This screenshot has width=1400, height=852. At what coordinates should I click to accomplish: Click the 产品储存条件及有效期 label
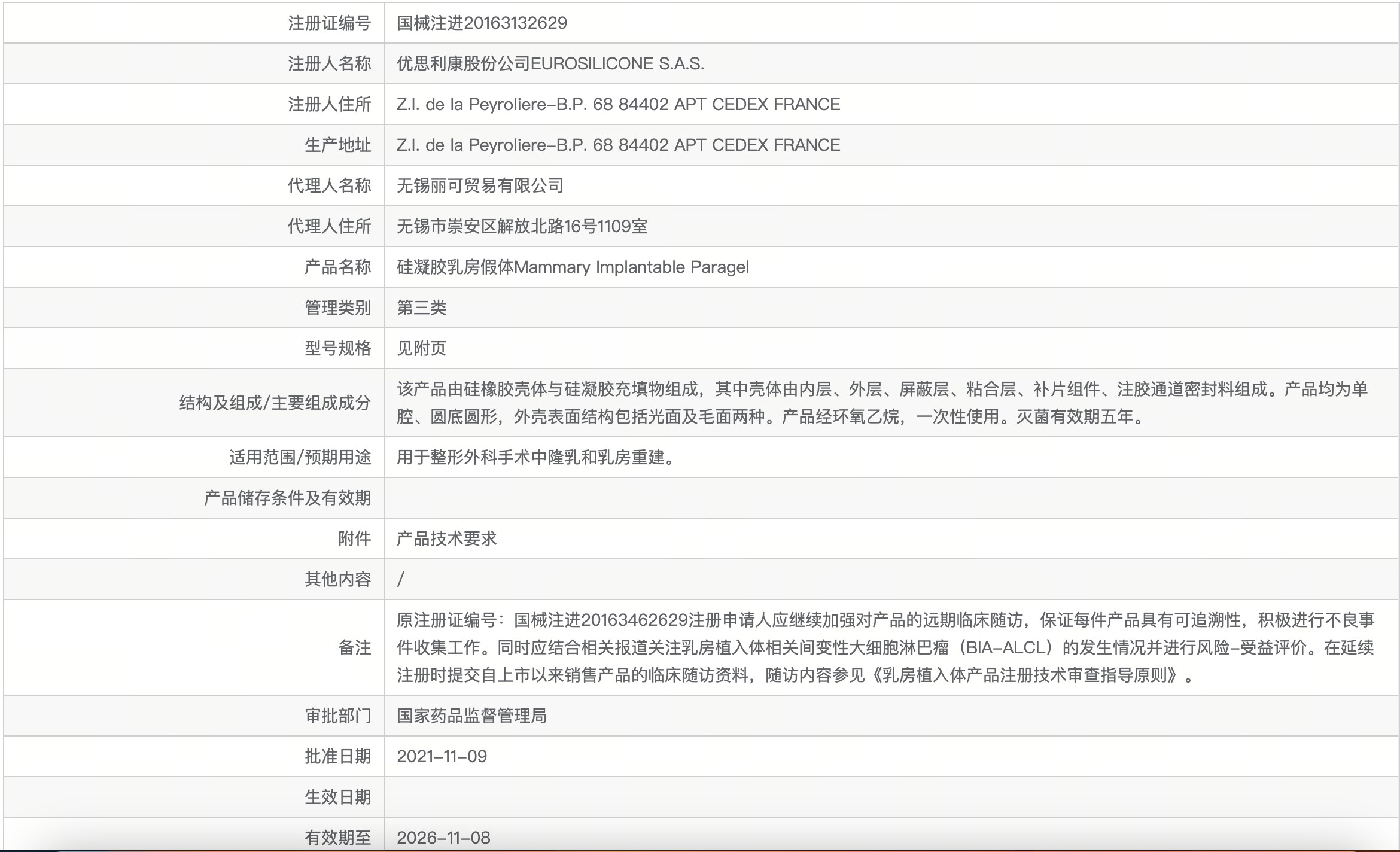288,498
